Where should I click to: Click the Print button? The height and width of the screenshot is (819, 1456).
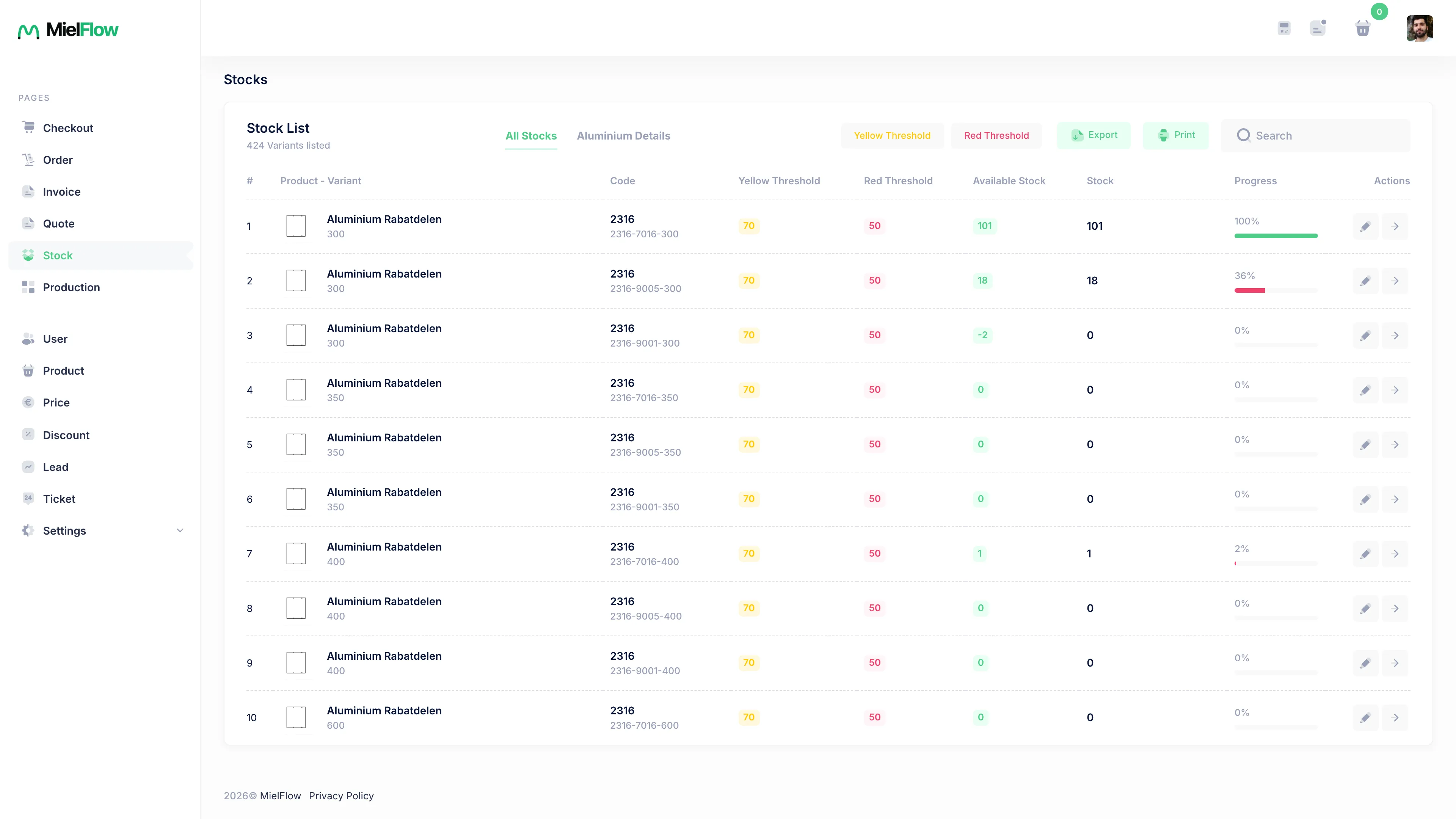[1176, 135]
